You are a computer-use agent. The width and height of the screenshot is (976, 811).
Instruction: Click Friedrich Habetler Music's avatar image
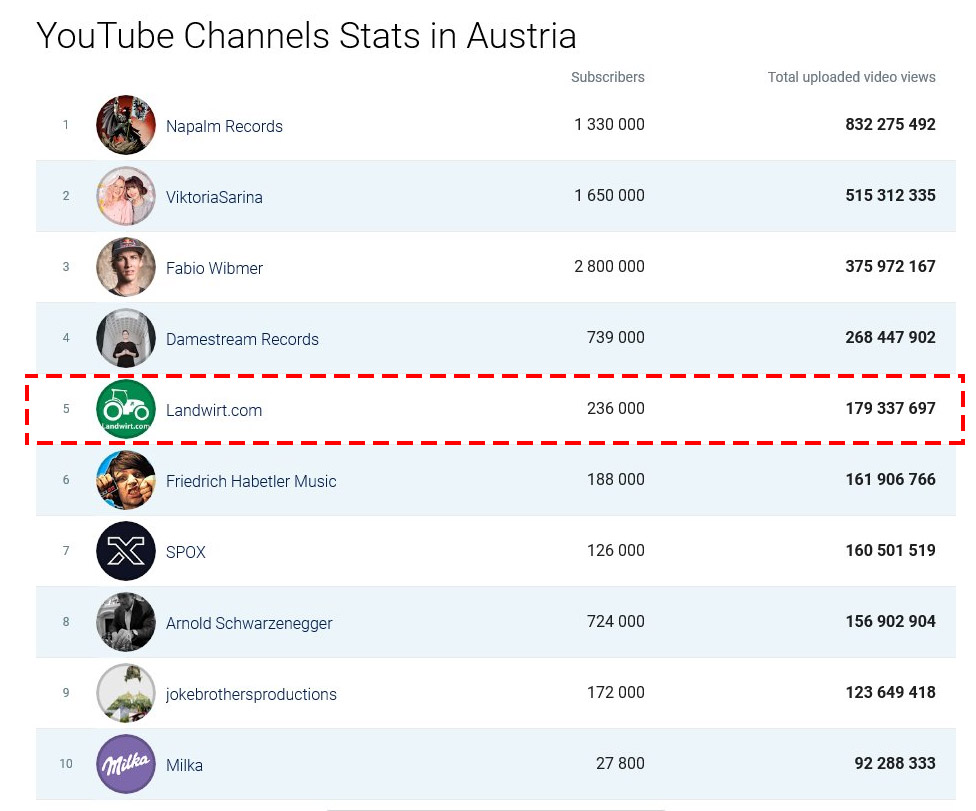pyautogui.click(x=126, y=480)
